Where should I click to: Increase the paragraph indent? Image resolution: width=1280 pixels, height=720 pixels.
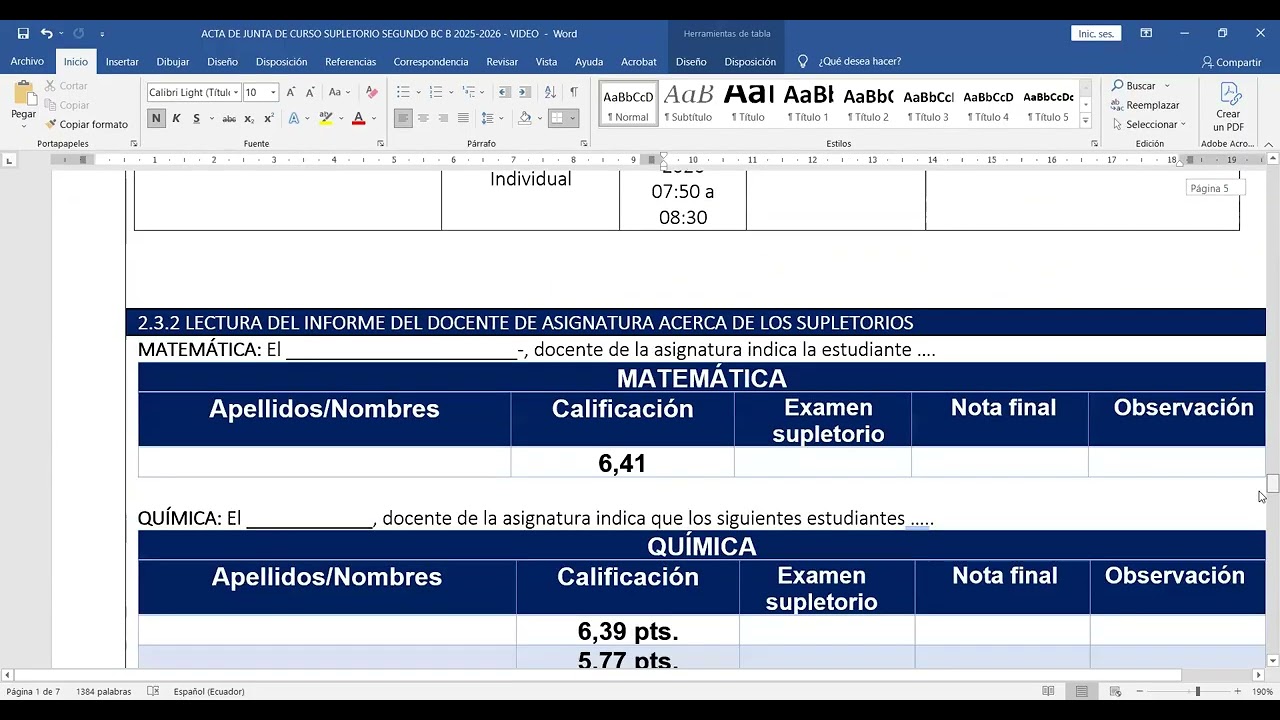click(x=524, y=92)
